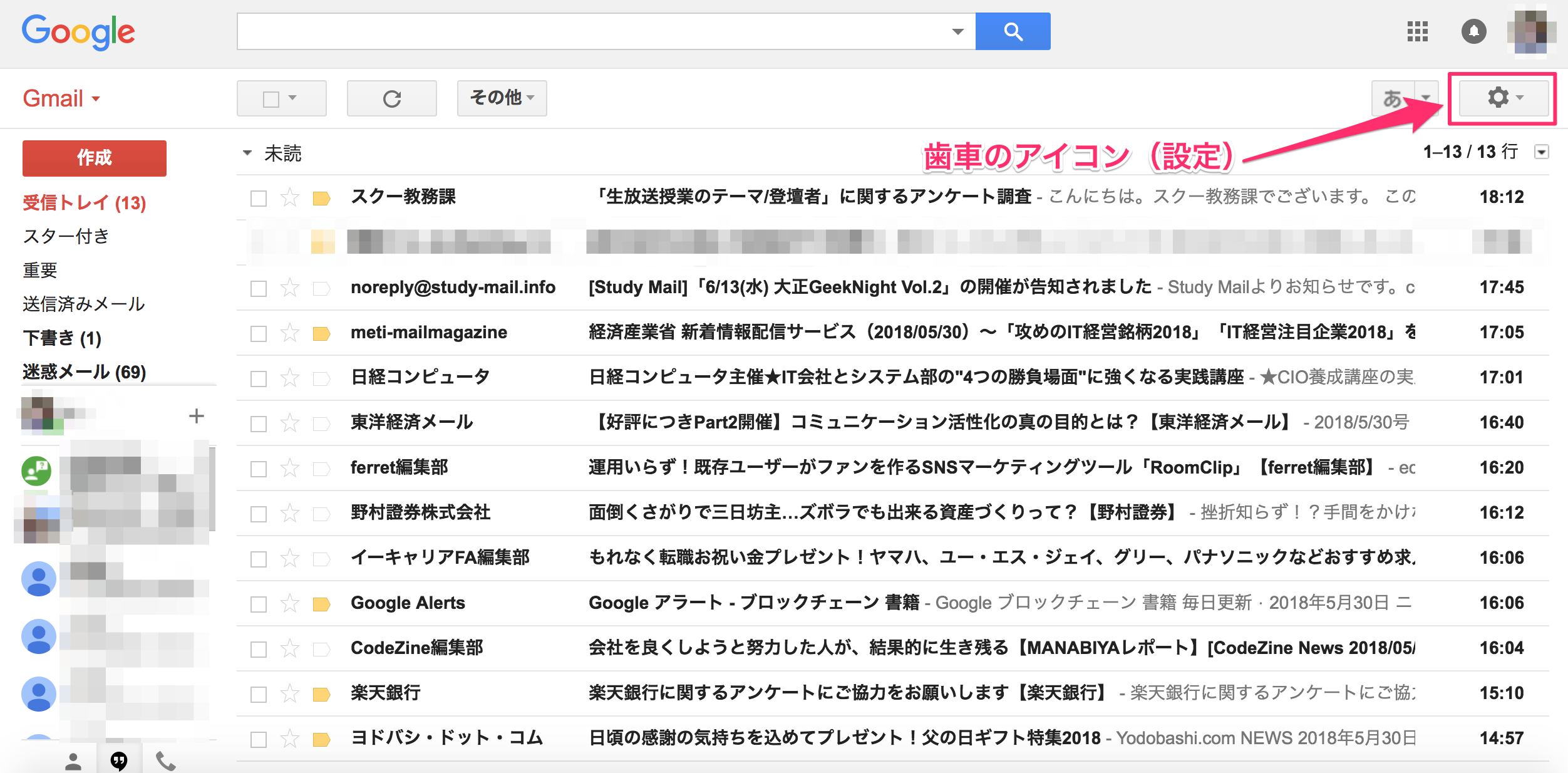
Task: Collapse the 未読 section
Action: point(247,153)
